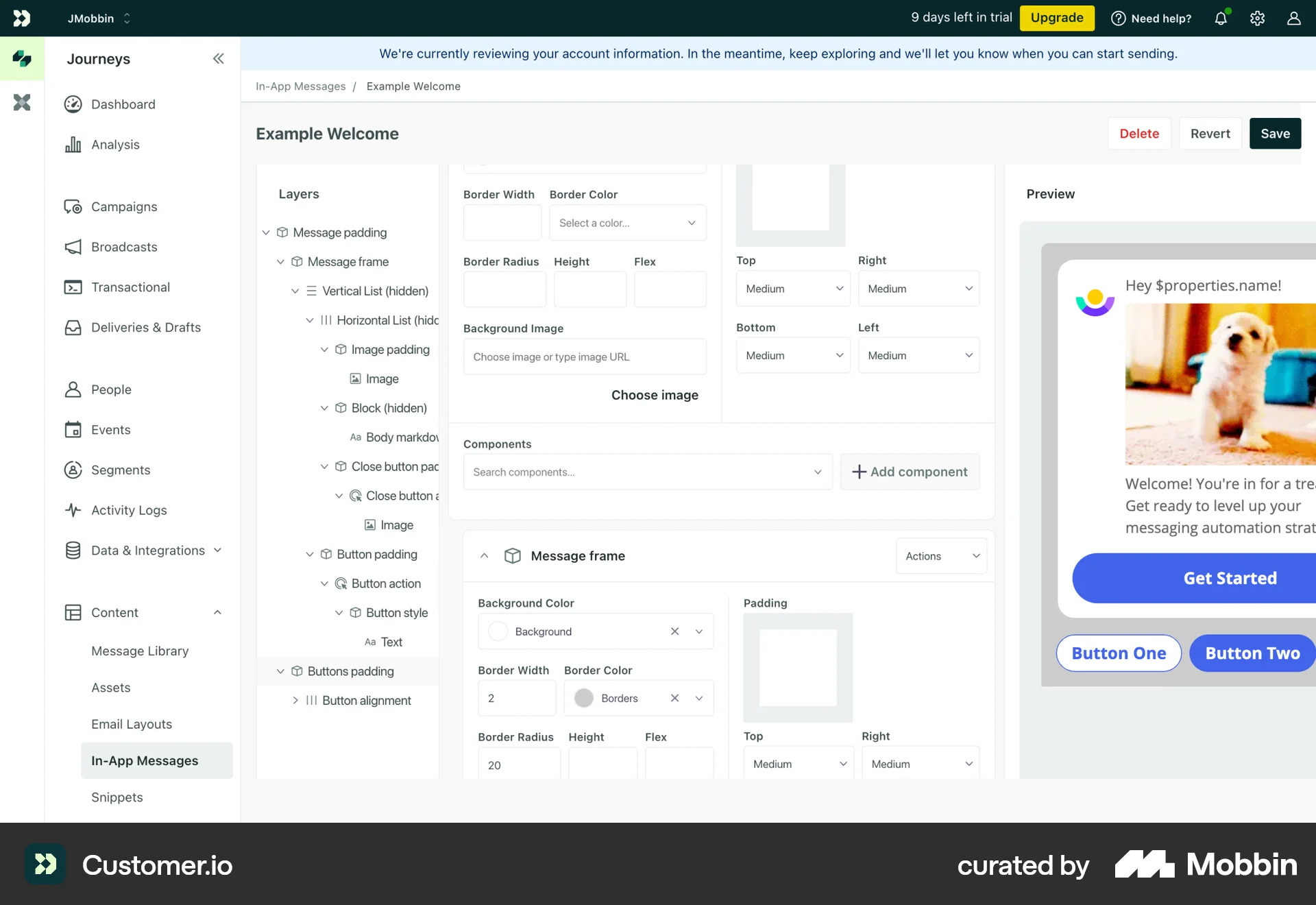Select the People icon in sidebar
This screenshot has height=905, width=1316.
pos(73,389)
